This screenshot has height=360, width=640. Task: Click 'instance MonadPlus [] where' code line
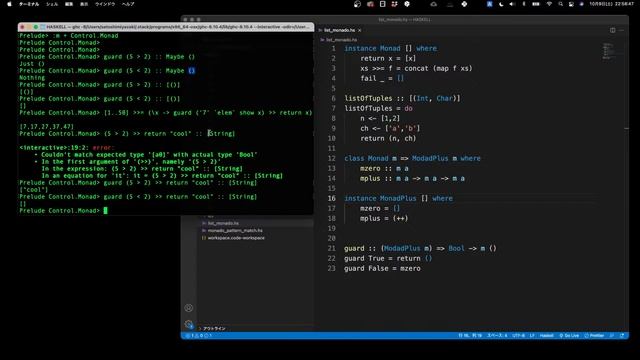(x=398, y=198)
